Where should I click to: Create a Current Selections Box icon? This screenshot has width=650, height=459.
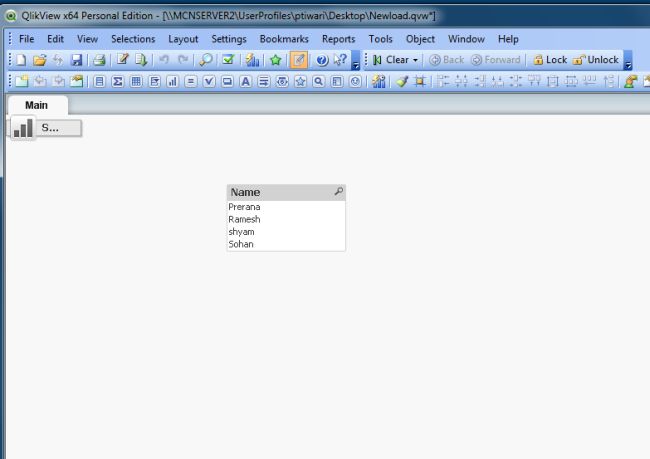209,81
